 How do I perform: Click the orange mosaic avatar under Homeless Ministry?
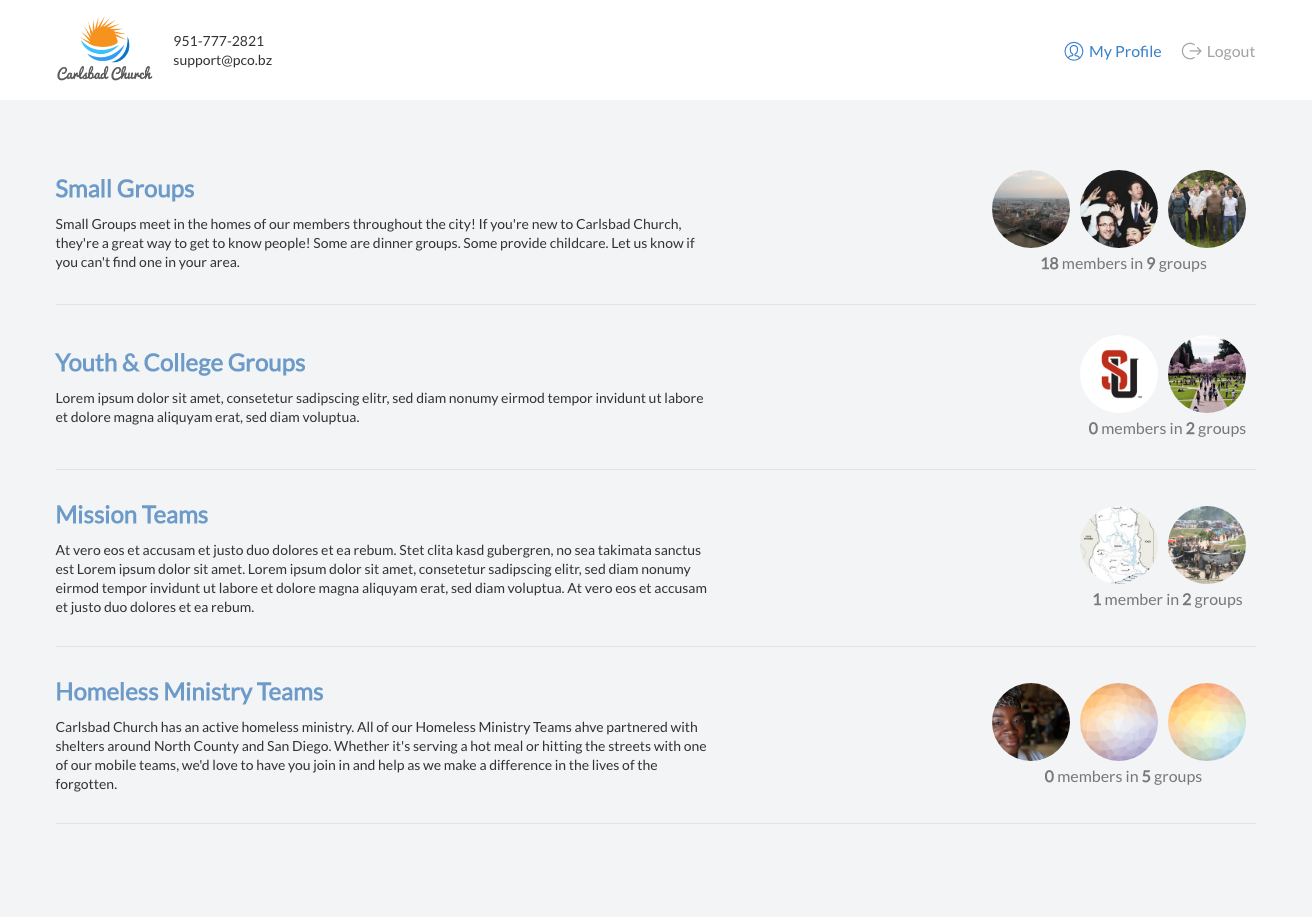click(1206, 721)
